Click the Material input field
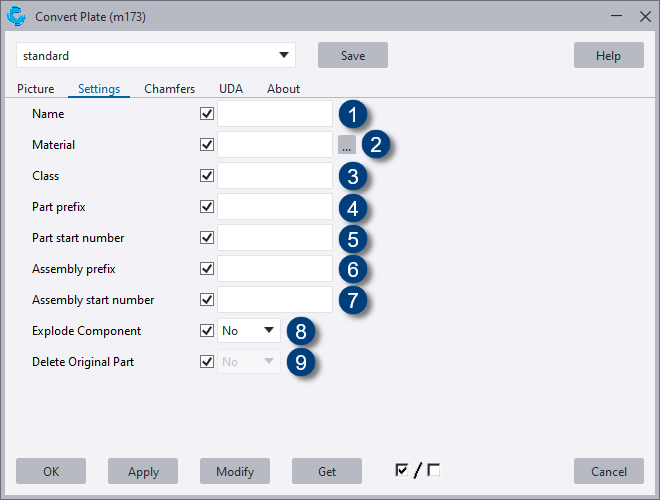This screenshot has height=500, width=660. tap(275, 145)
